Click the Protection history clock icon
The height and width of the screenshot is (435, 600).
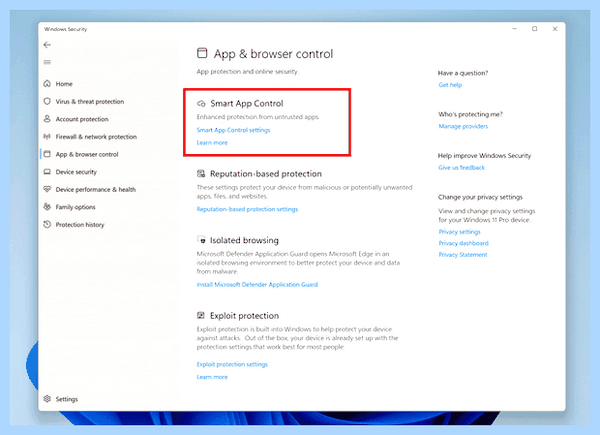pyautogui.click(x=47, y=224)
